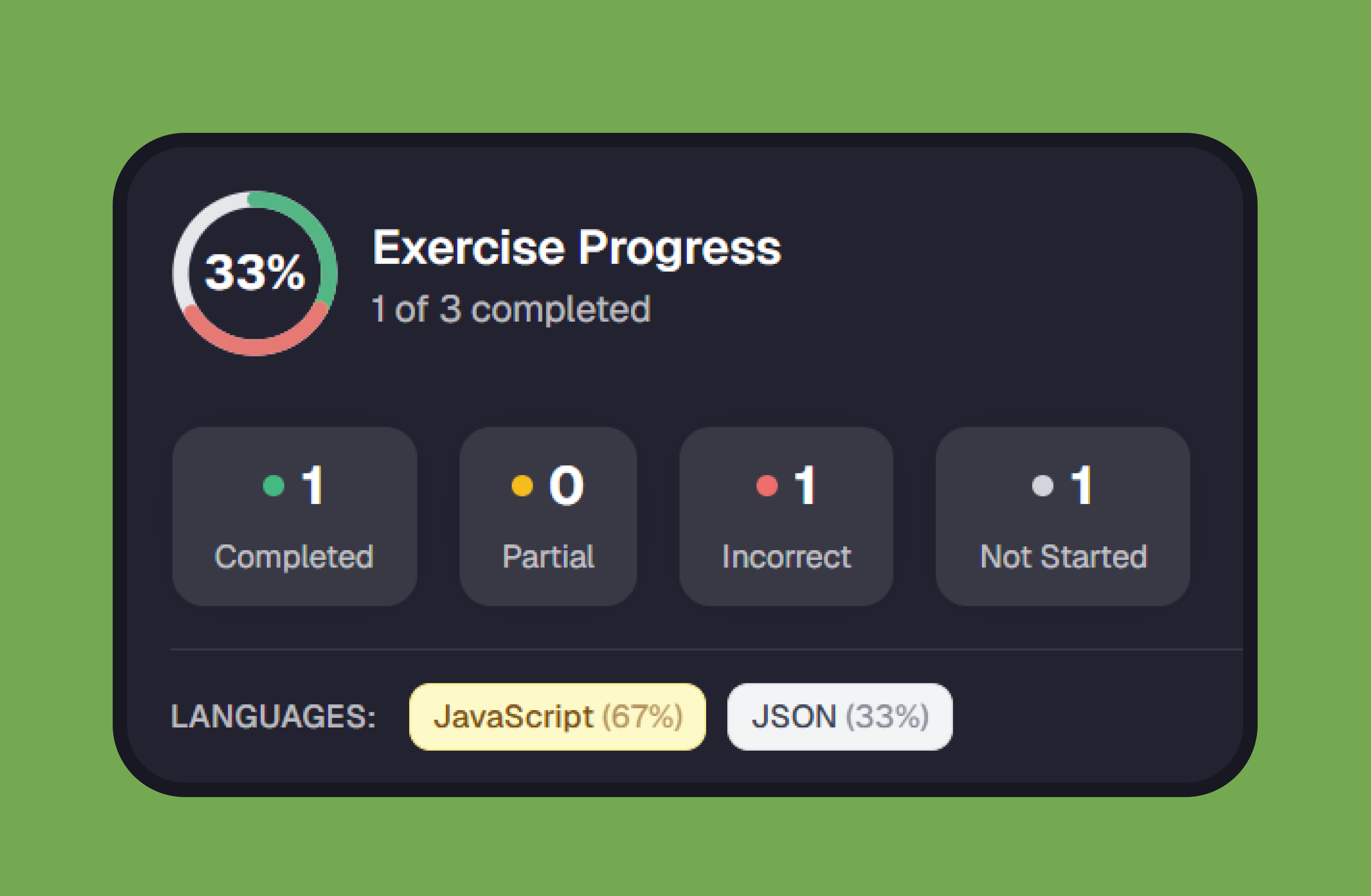The width and height of the screenshot is (1371, 896).
Task: Click the green Completed status dot
Action: tap(274, 485)
